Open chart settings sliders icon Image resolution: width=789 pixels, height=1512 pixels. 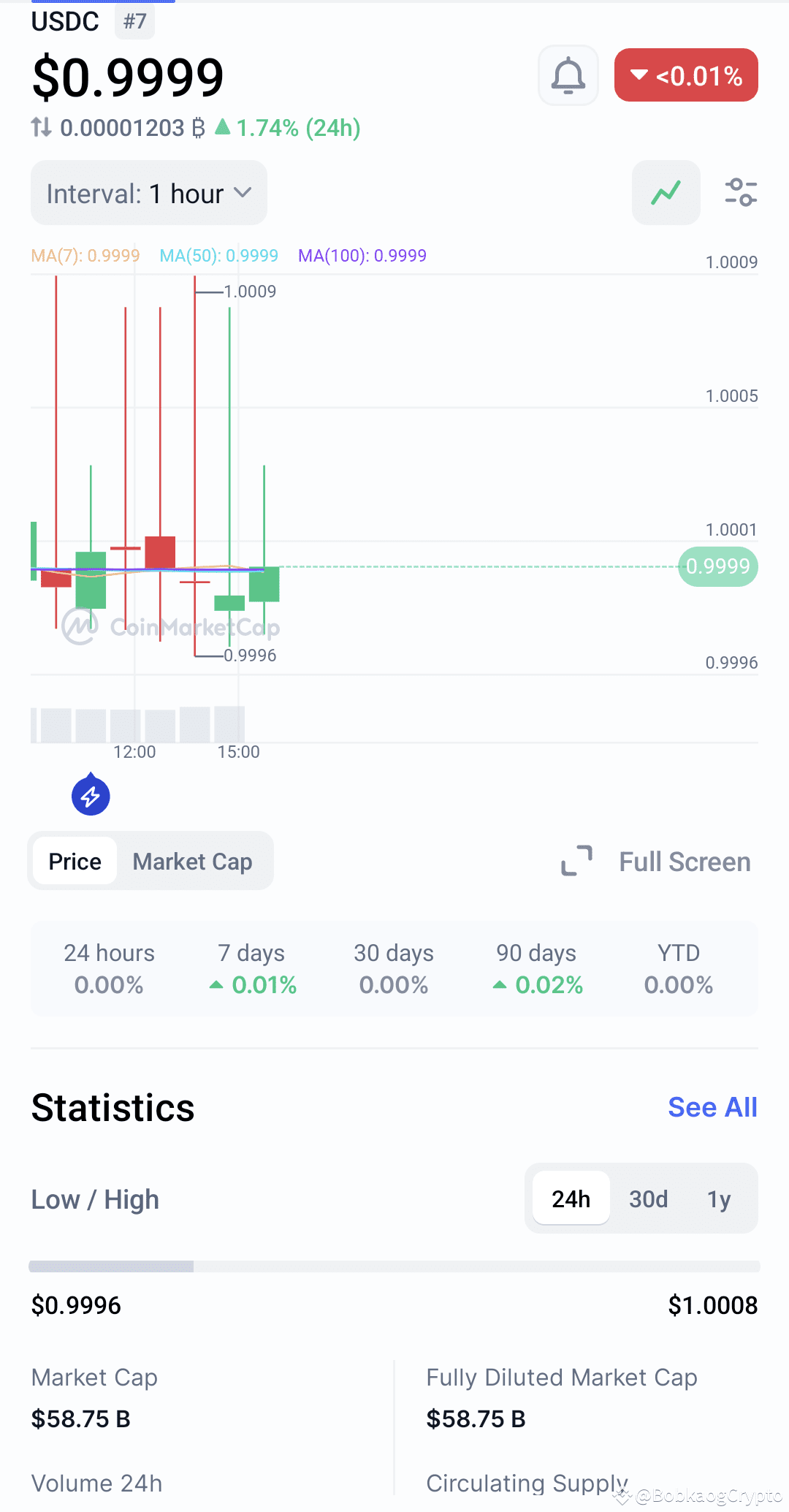pos(741,193)
